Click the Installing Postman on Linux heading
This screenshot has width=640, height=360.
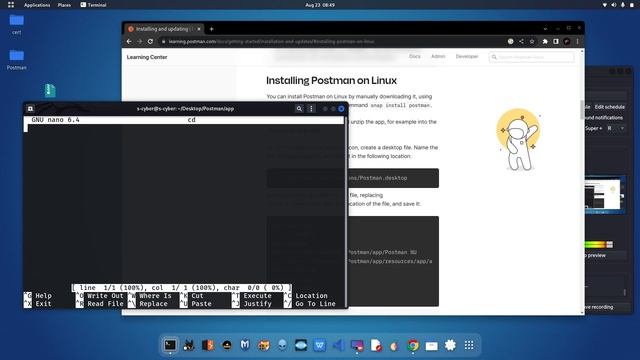pyautogui.click(x=331, y=80)
